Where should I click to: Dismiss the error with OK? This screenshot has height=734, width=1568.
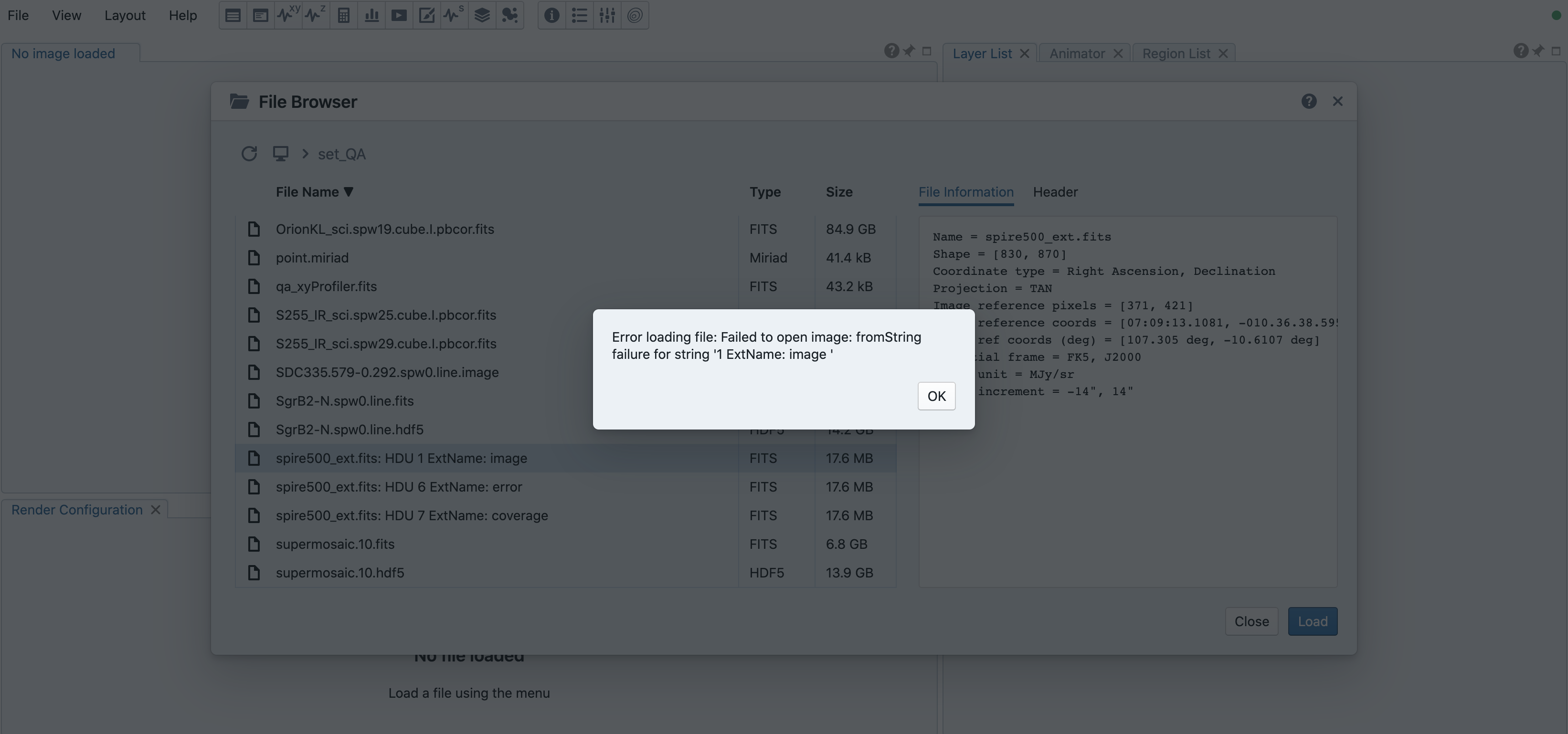click(x=935, y=396)
